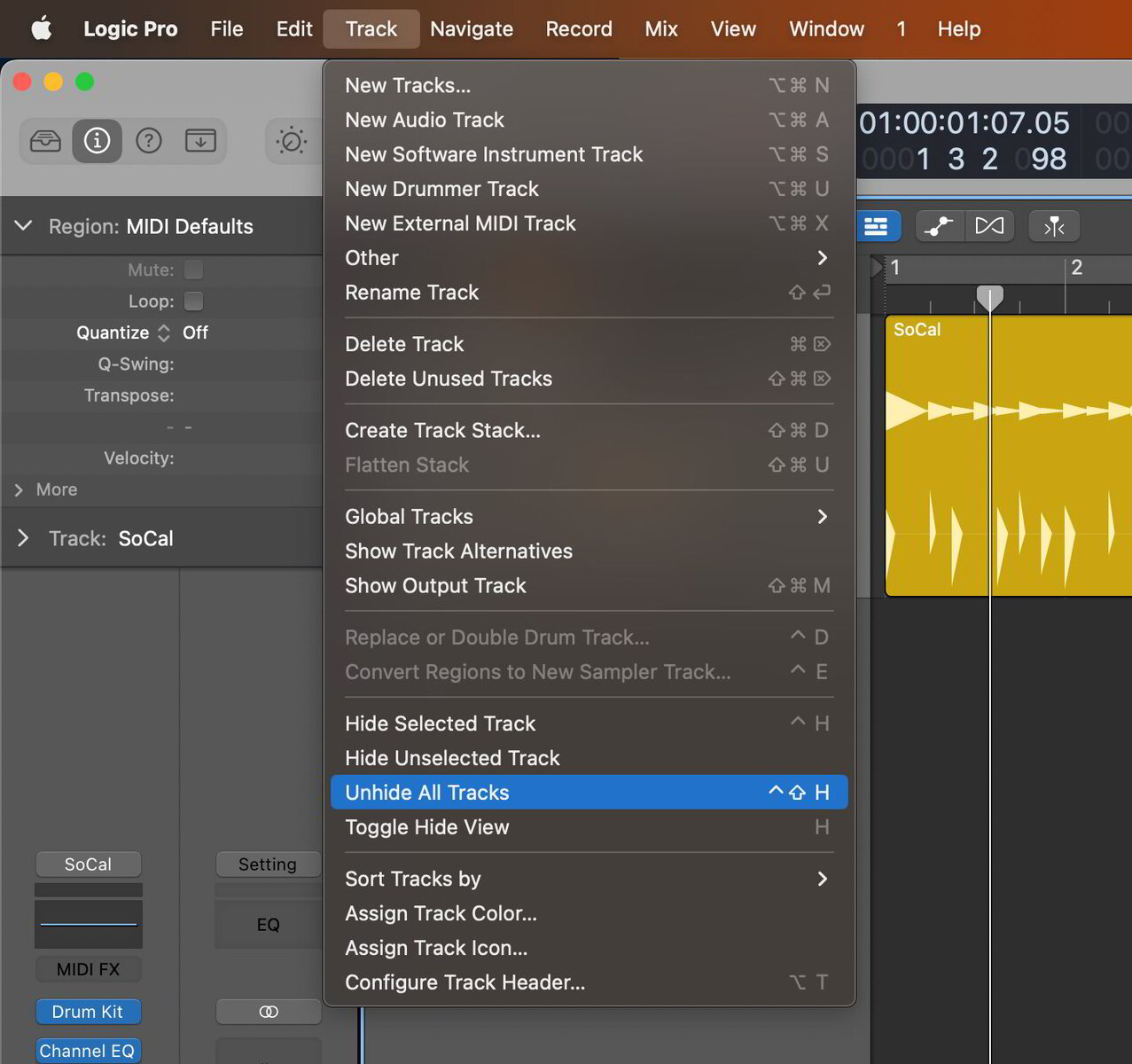
Task: Click the Drum Kit patch button
Action: 88,1011
